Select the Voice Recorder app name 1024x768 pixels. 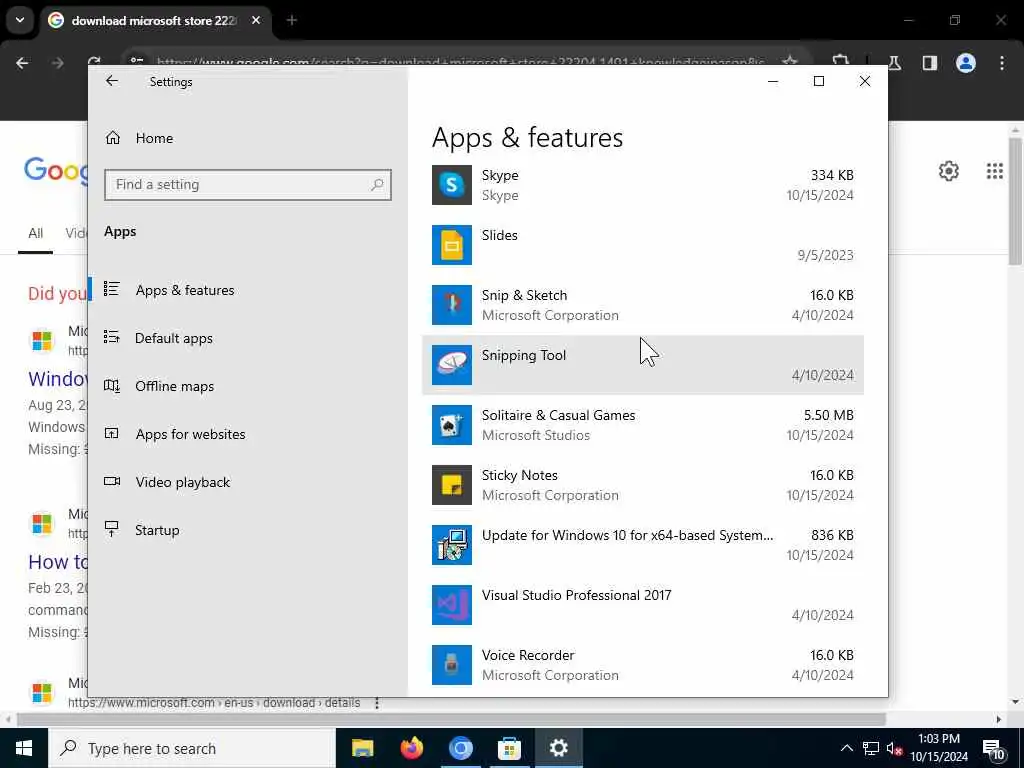pos(528,656)
